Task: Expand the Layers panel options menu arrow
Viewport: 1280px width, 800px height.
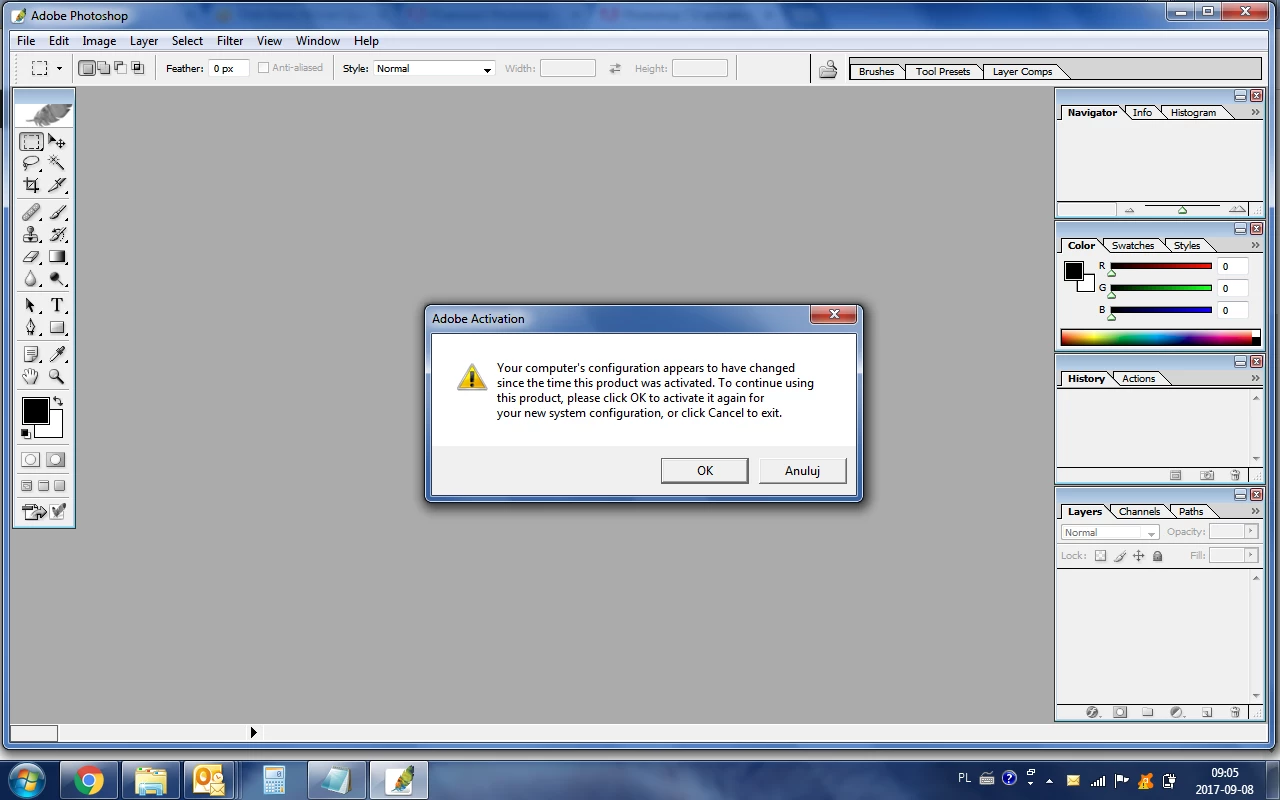Action: click(1255, 511)
